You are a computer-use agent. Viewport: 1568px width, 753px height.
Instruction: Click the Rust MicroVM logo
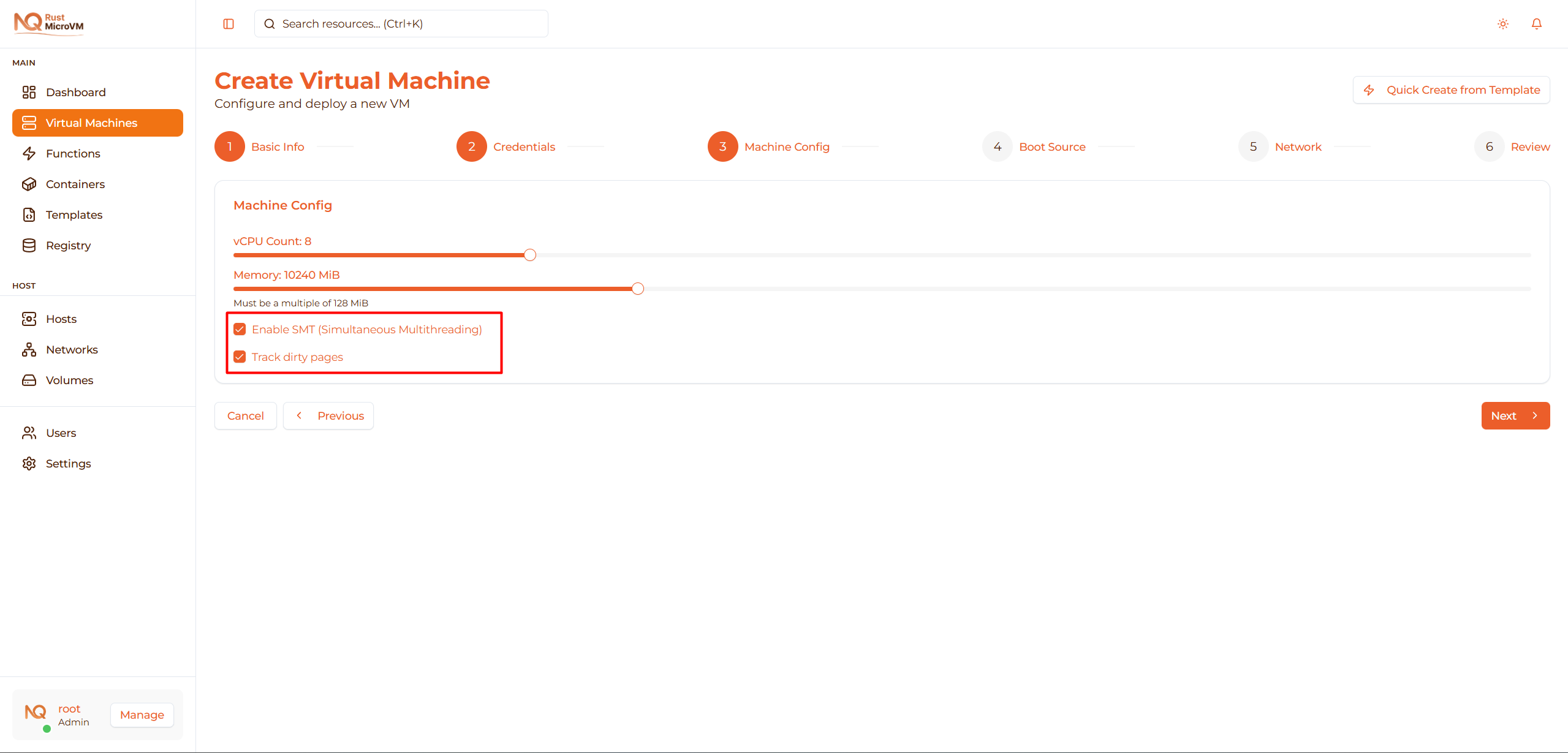pyautogui.click(x=48, y=23)
